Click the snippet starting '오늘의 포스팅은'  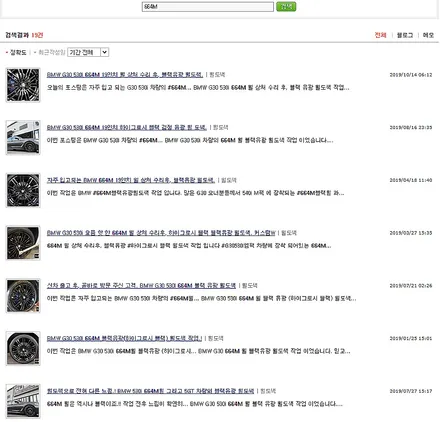[x=198, y=88]
